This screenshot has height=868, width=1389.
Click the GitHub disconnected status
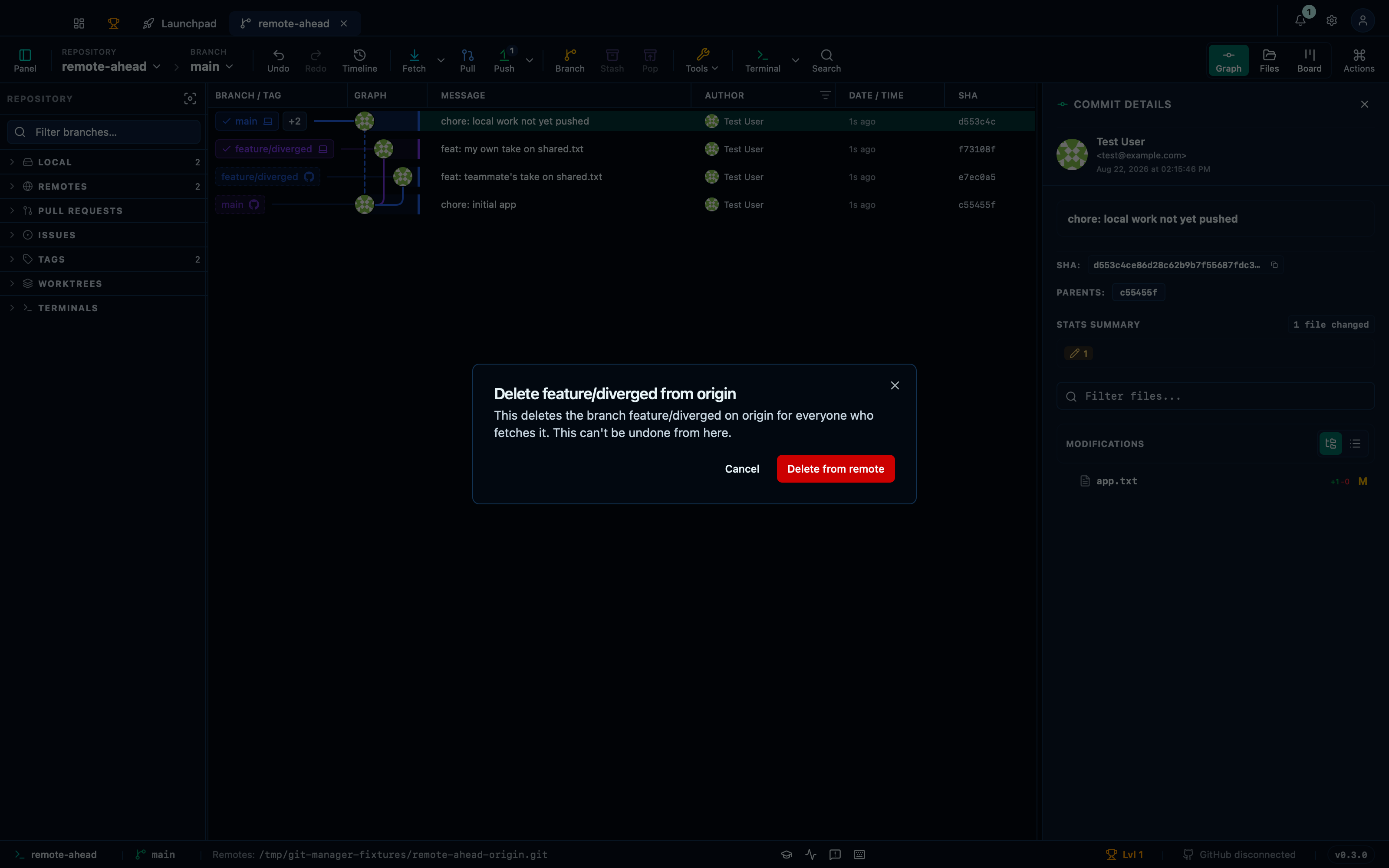pyautogui.click(x=1239, y=854)
